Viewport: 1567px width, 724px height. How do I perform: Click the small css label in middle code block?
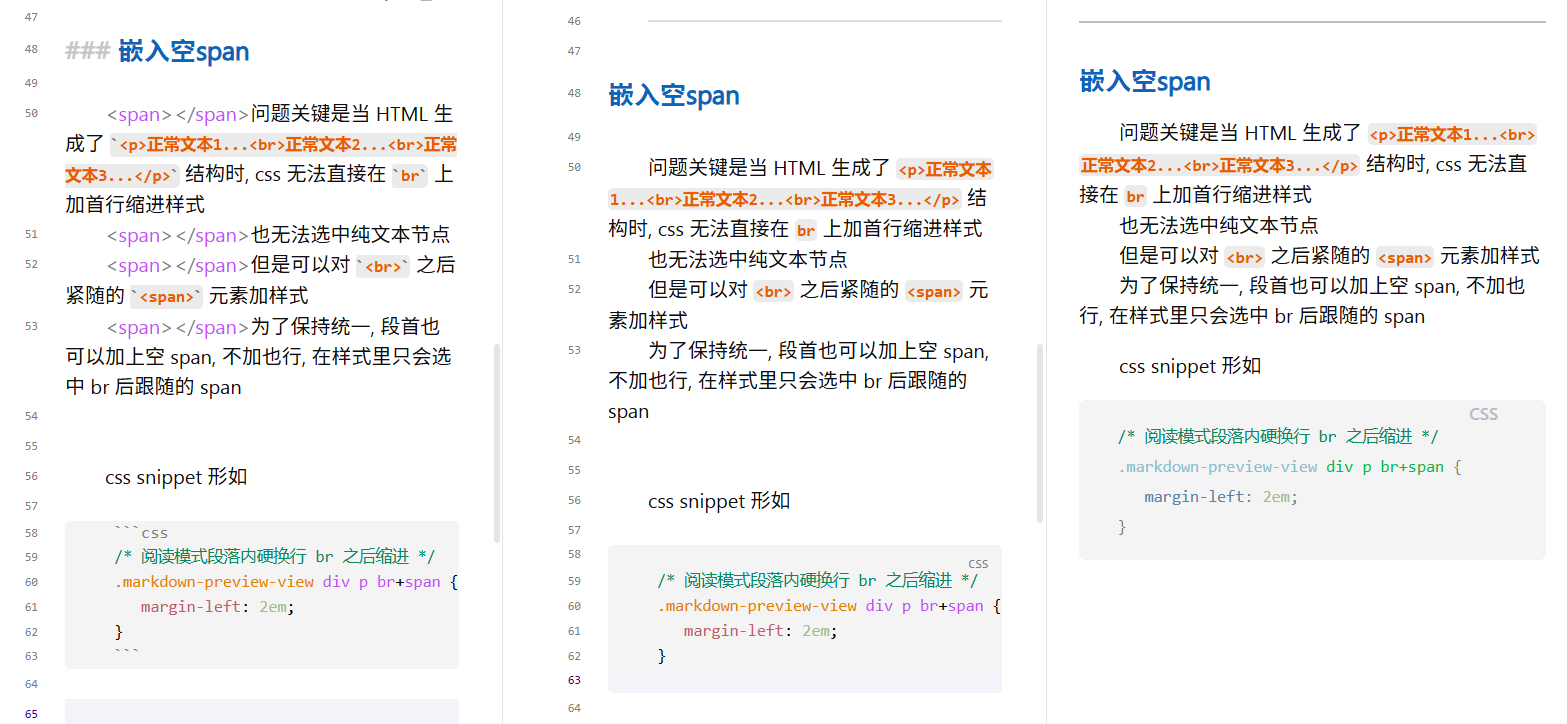pyautogui.click(x=977, y=564)
